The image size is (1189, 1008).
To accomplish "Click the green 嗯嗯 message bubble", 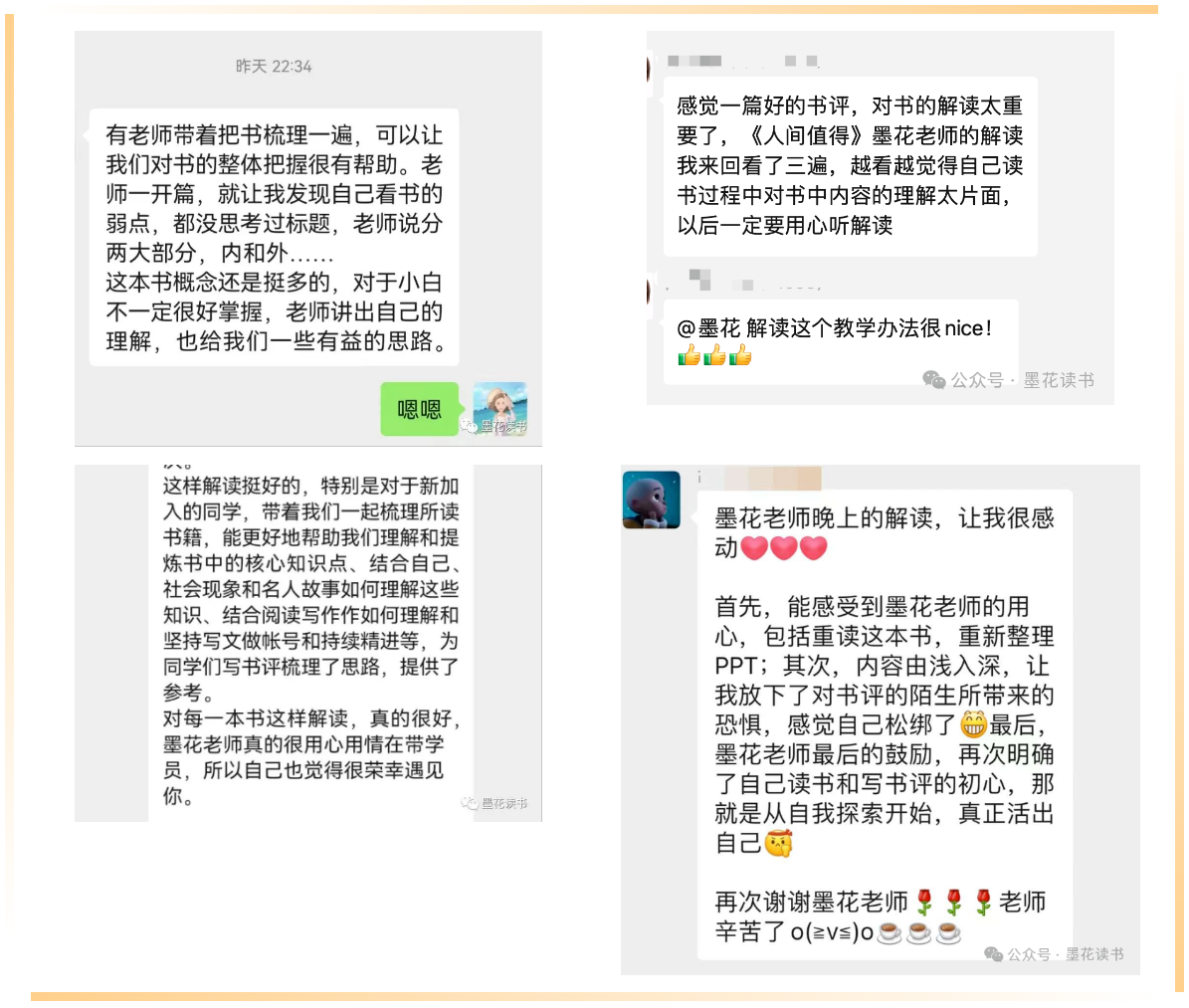I will (419, 409).
